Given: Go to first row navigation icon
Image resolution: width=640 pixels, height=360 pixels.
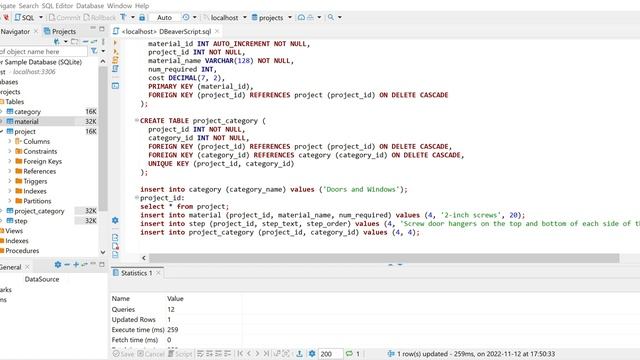Looking at the screenshot, I should coord(240,353).
